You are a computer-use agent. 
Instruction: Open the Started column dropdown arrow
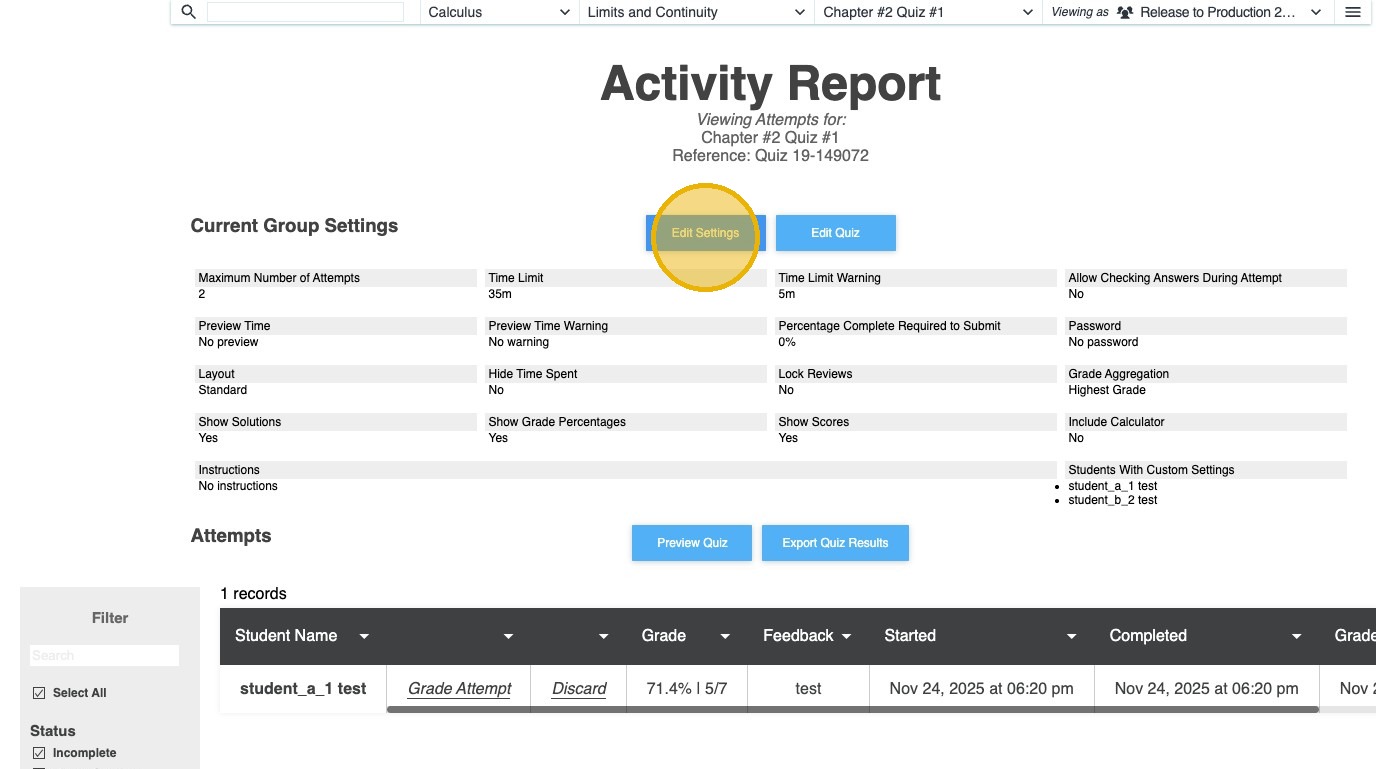tap(1071, 636)
